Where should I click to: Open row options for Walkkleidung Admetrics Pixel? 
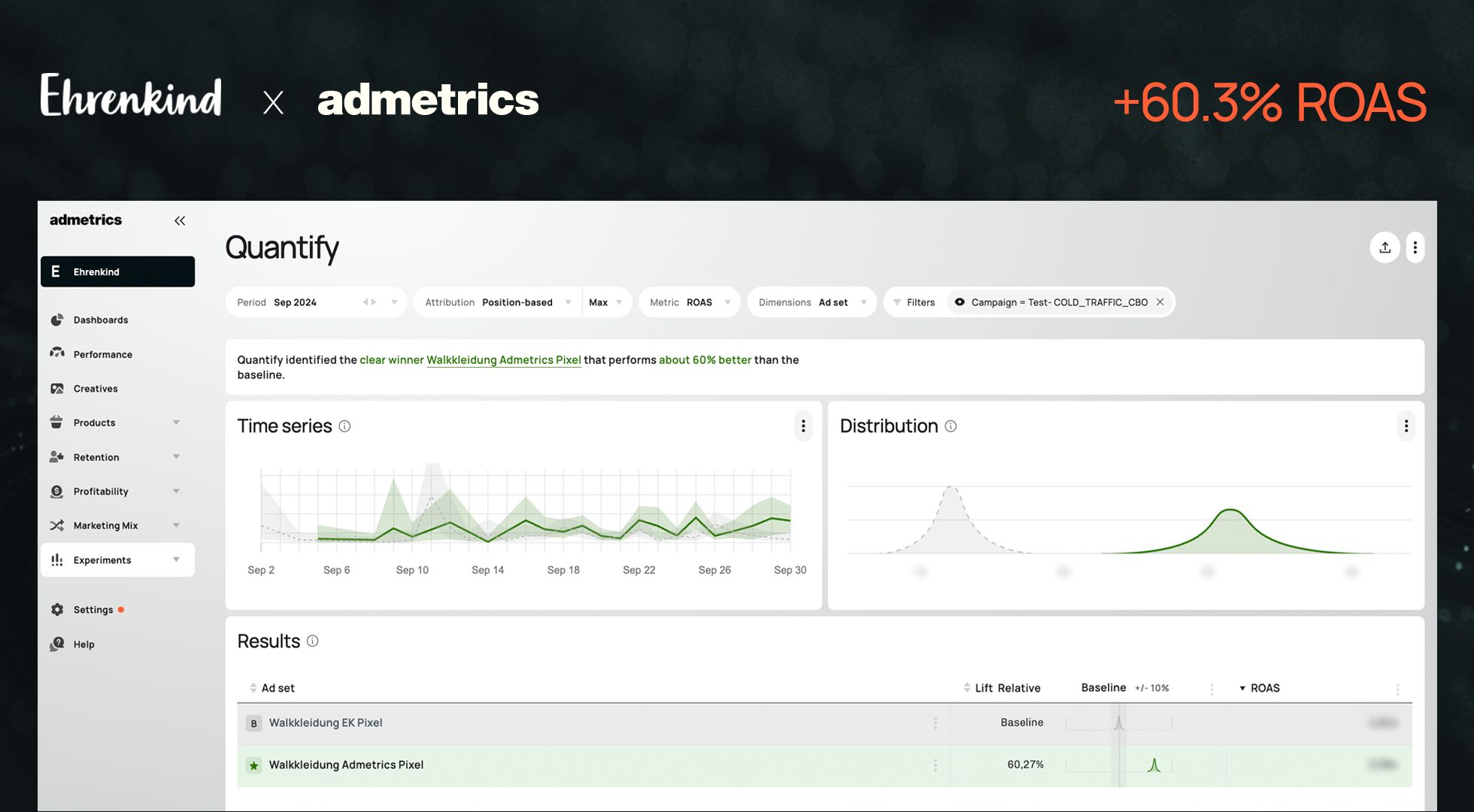pos(935,765)
